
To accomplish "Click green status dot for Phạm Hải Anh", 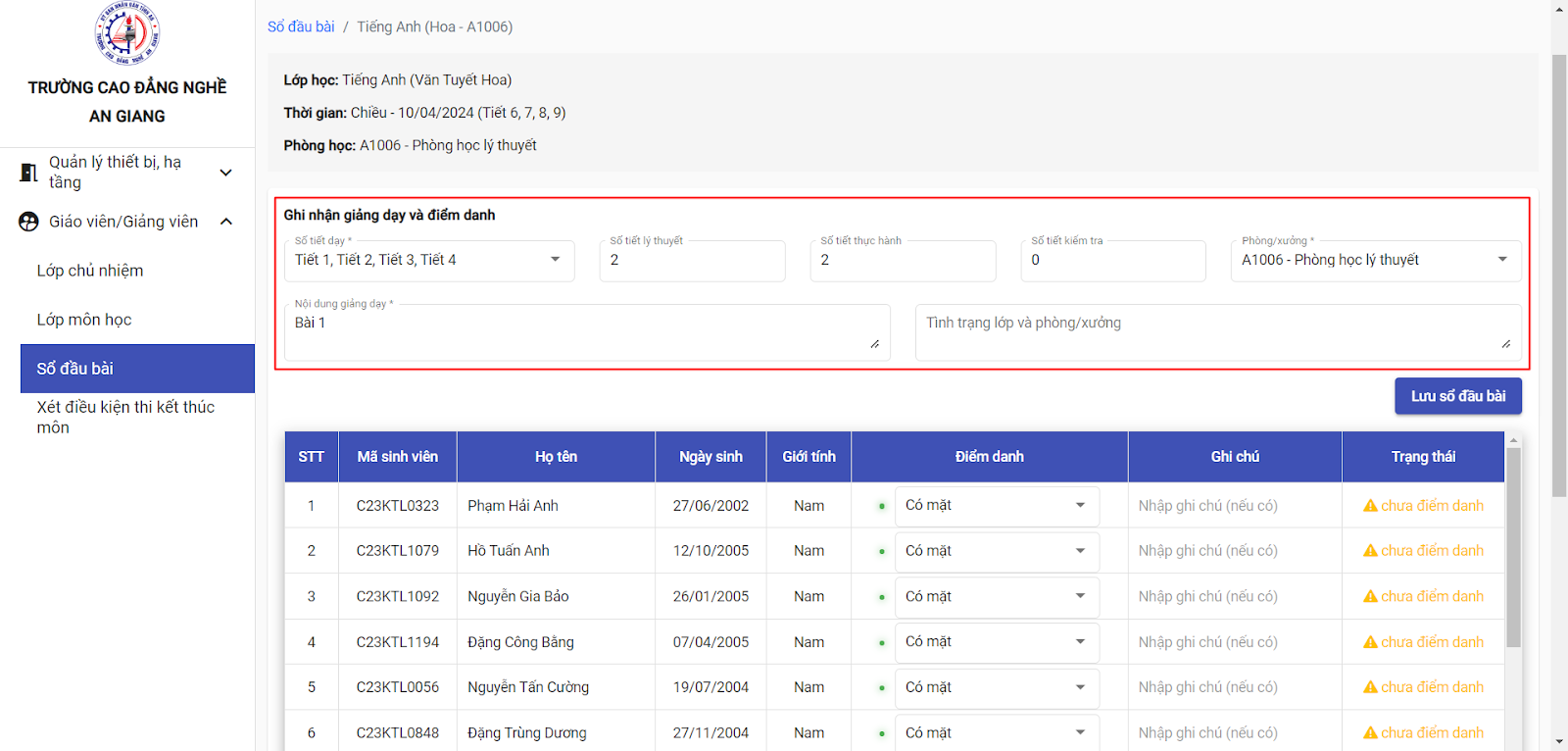I will 882,507.
